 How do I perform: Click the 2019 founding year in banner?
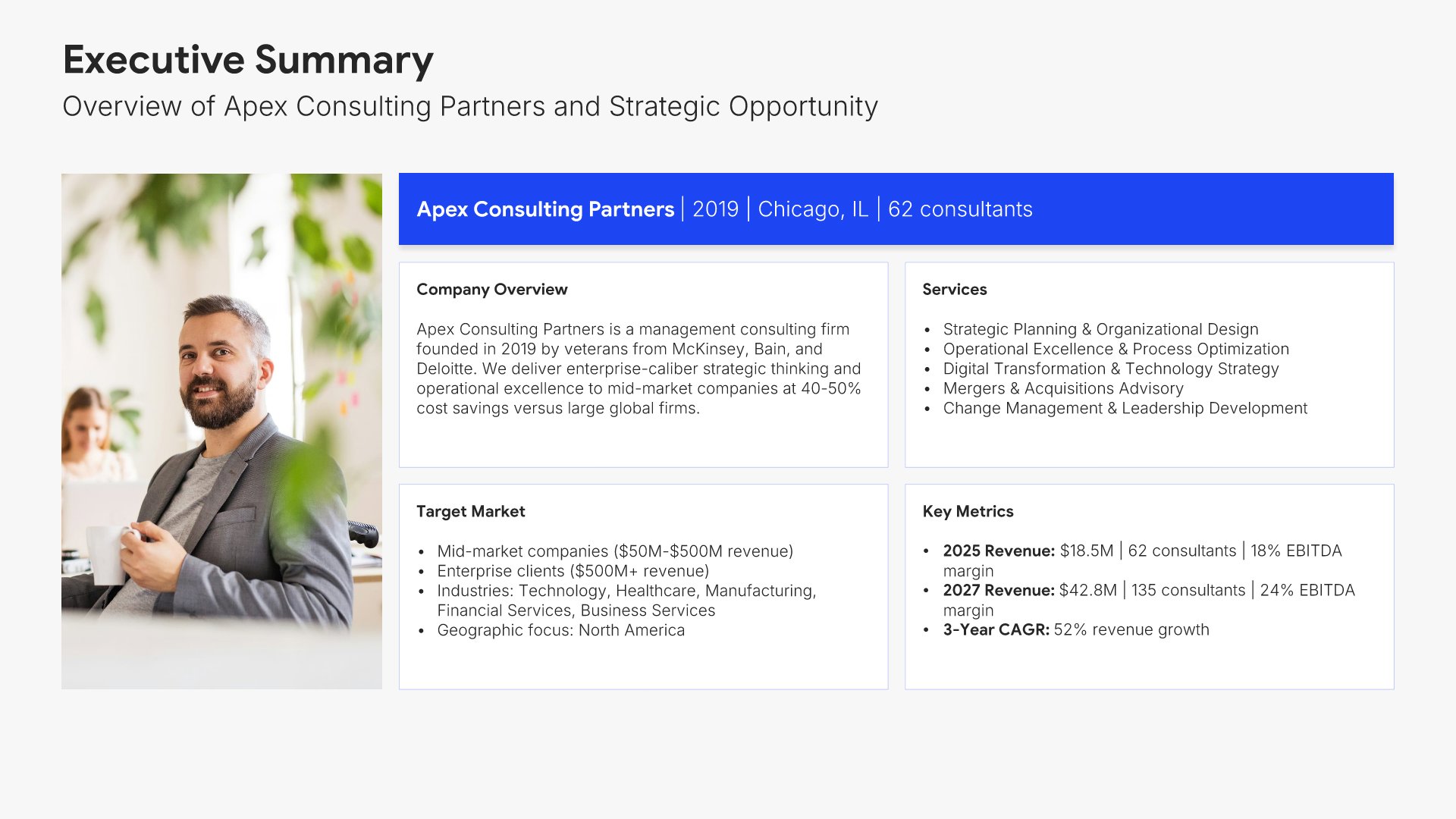(715, 209)
